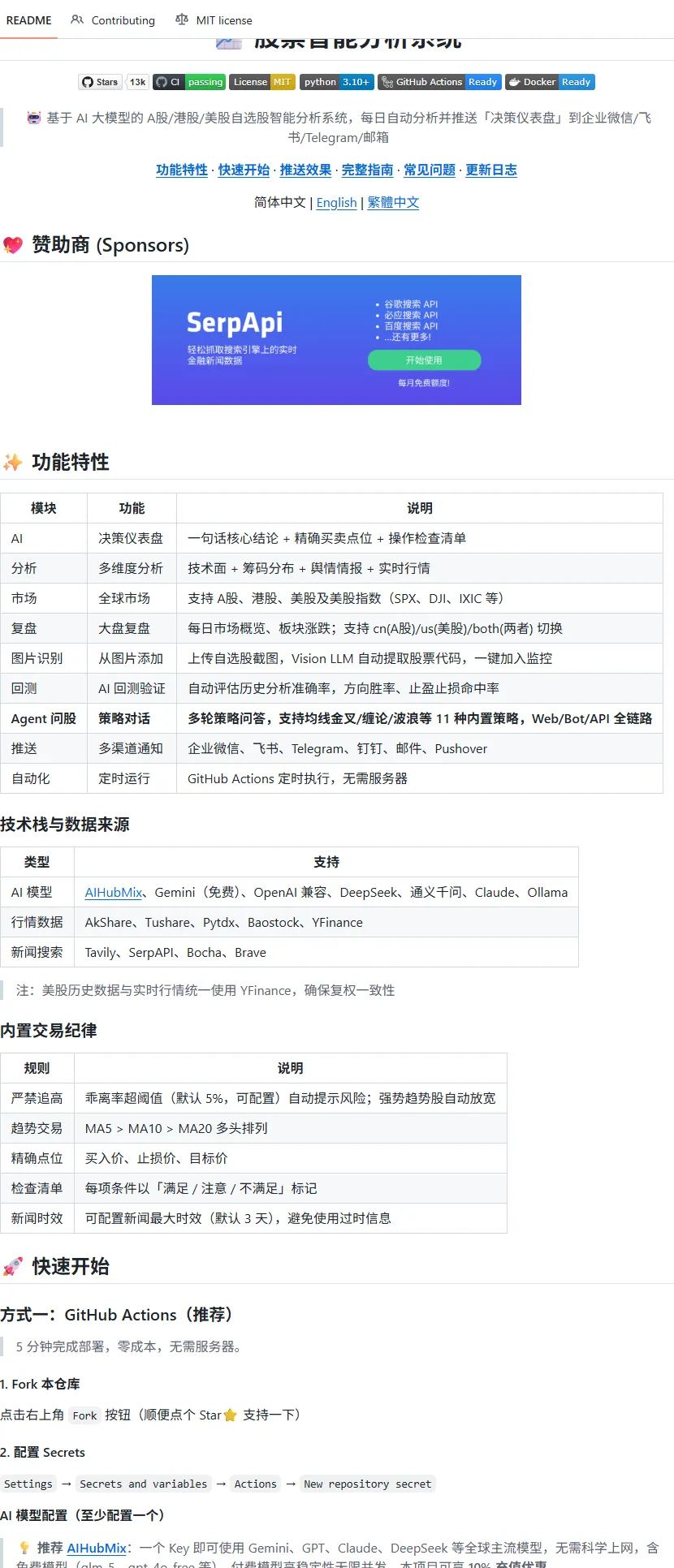This screenshot has height=1568, width=674.
Task: Click the python 3.10+ badge
Action: coord(337,82)
